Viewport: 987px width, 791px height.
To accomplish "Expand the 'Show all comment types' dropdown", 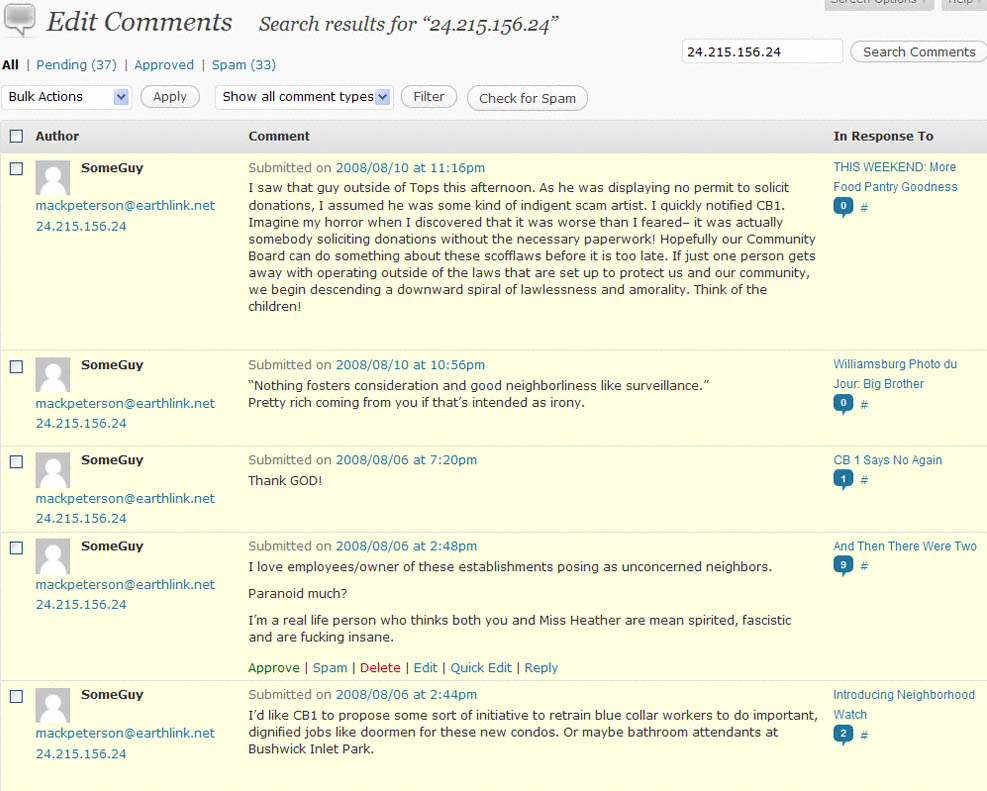I will [x=304, y=97].
